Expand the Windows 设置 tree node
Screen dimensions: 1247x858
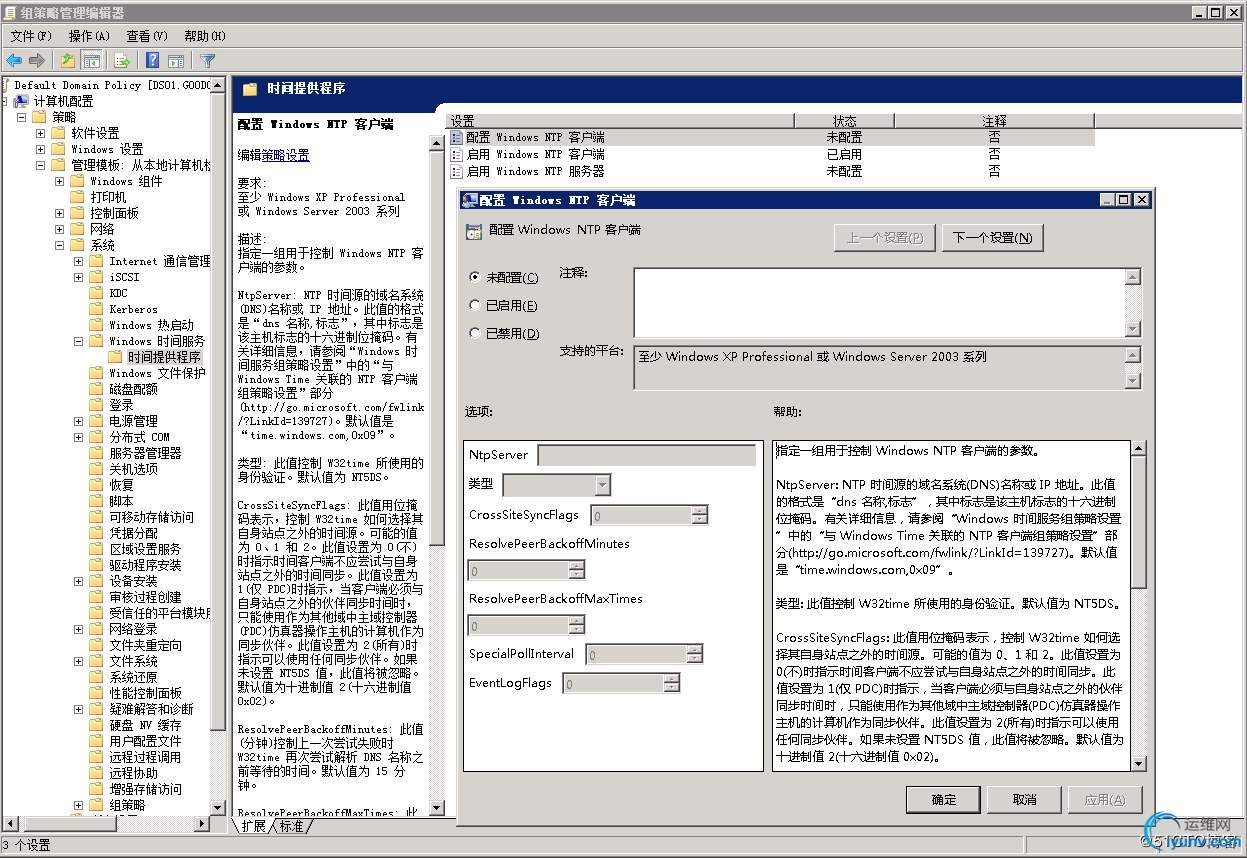(x=41, y=149)
